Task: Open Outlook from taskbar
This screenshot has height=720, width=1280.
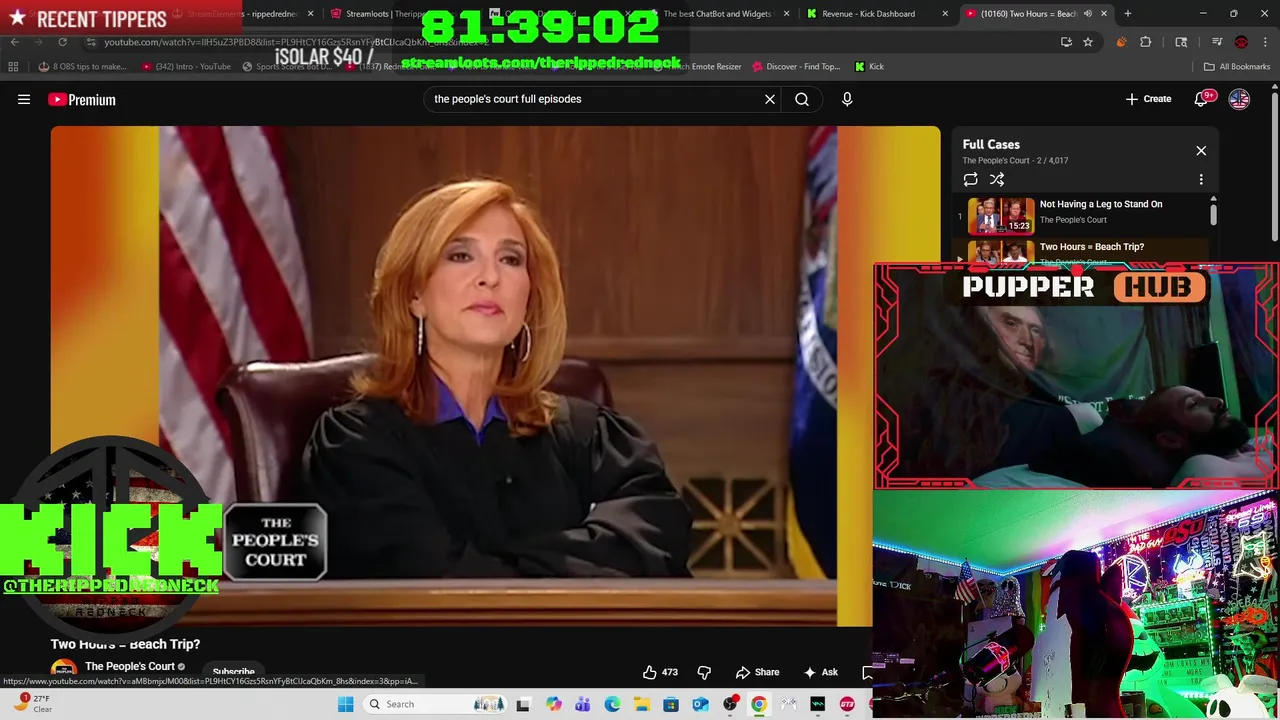Action: 700,704
